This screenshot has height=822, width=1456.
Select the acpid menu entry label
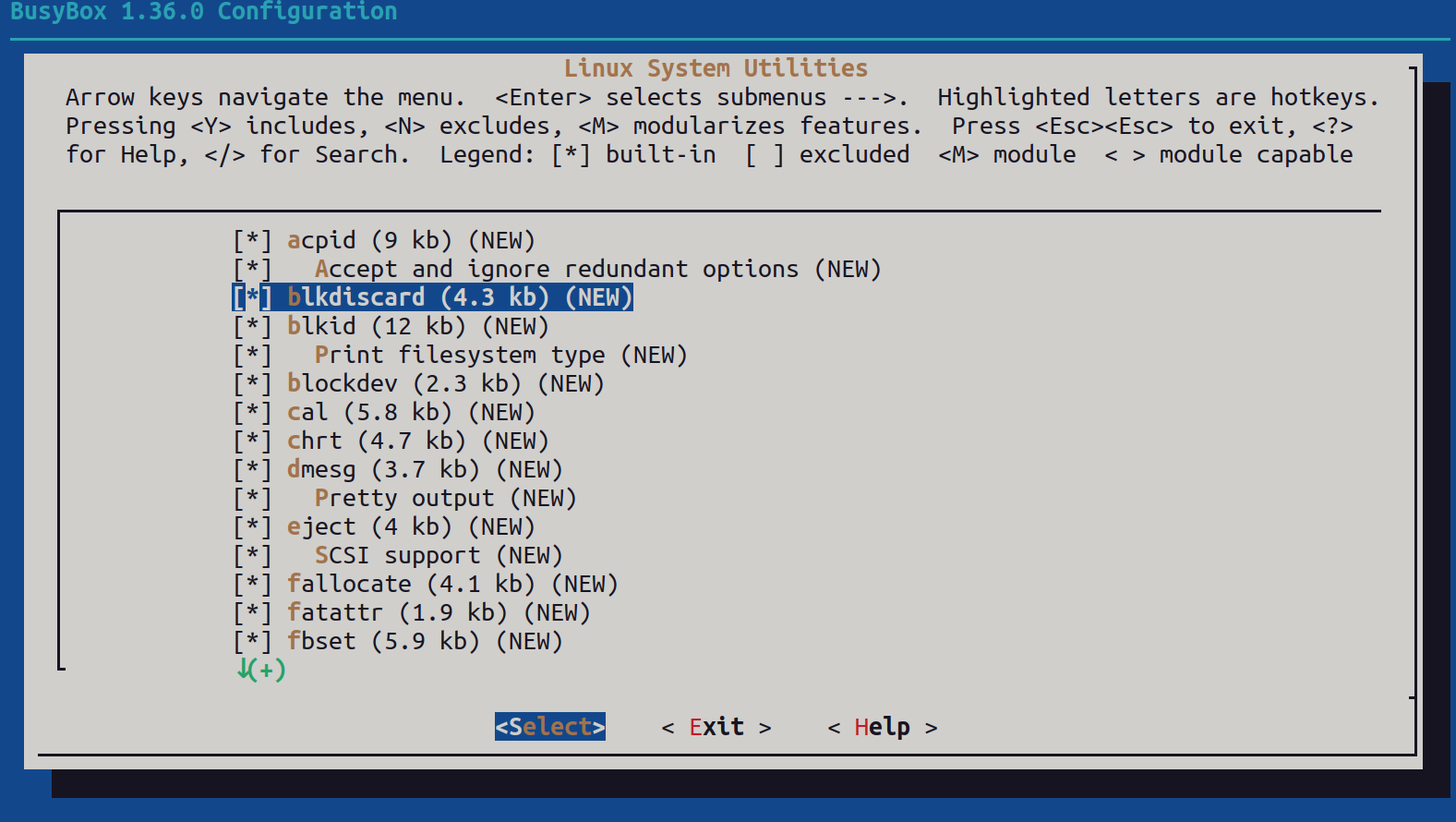[411, 241]
